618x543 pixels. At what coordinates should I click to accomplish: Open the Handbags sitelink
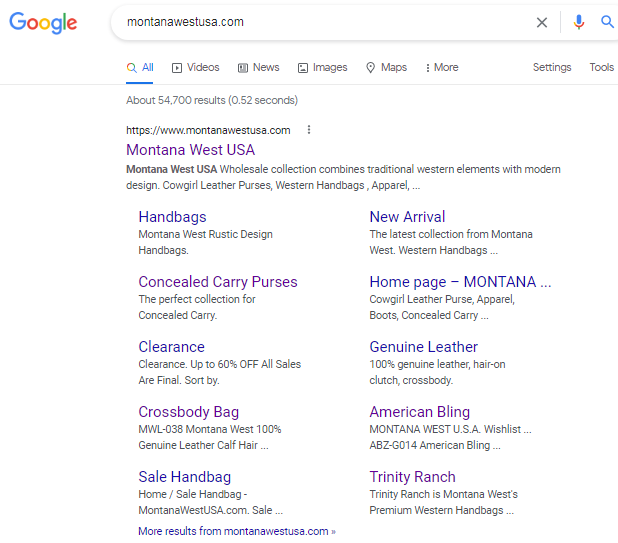pos(172,217)
